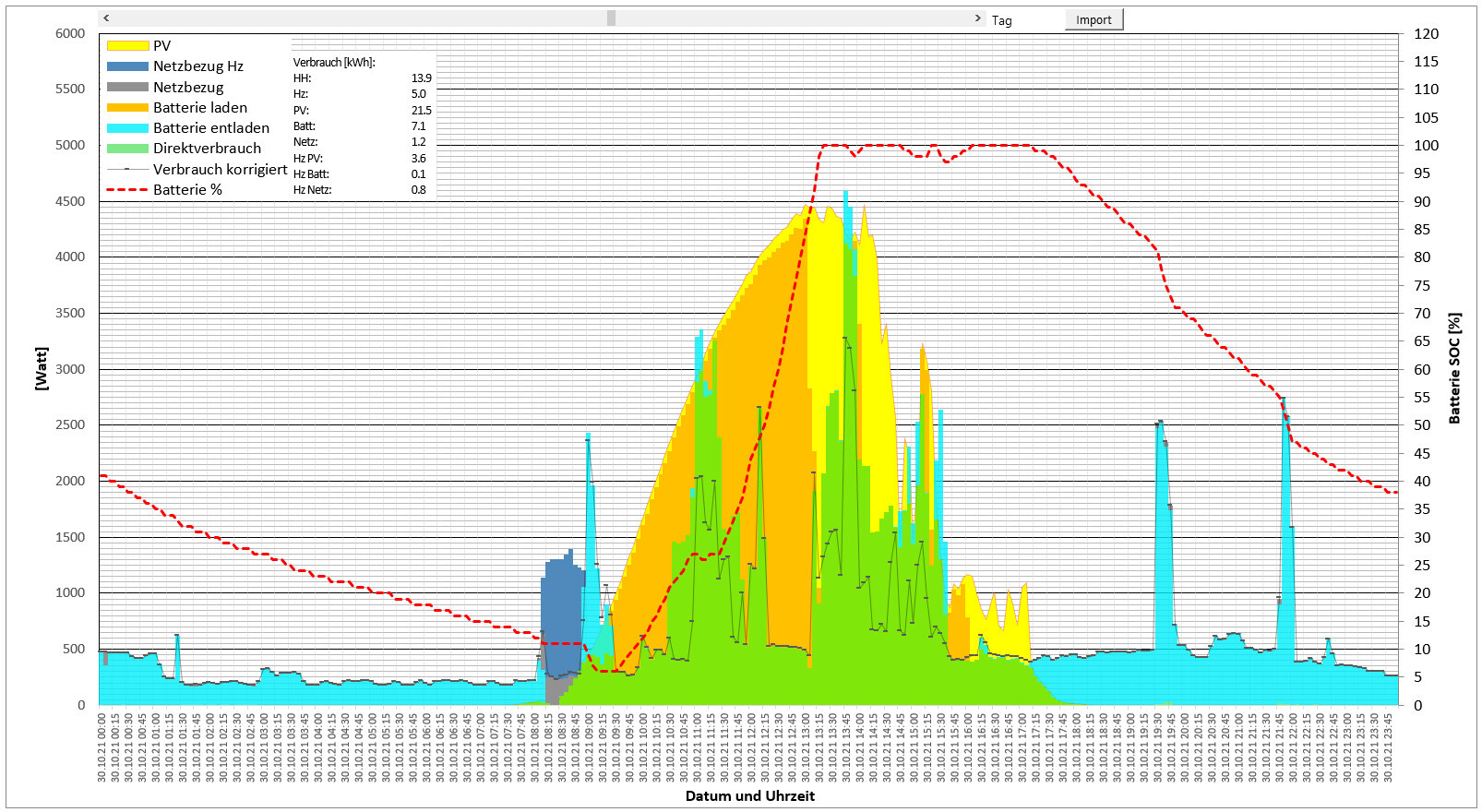Click the HH value 13.9 in summary
Viewport: 1482px width, 812px height.
[421, 78]
